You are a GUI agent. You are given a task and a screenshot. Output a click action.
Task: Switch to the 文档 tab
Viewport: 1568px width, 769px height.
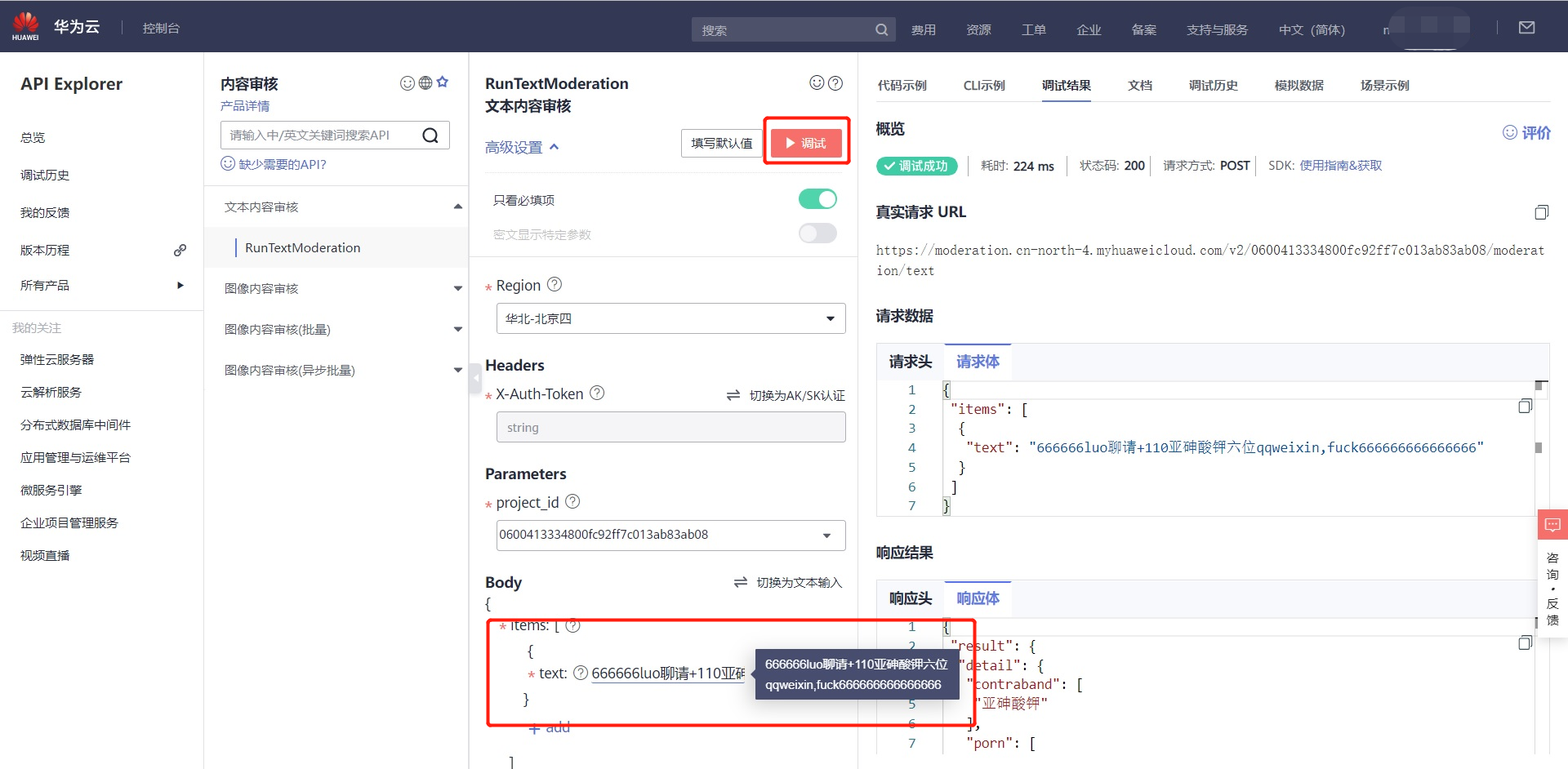[x=1139, y=86]
